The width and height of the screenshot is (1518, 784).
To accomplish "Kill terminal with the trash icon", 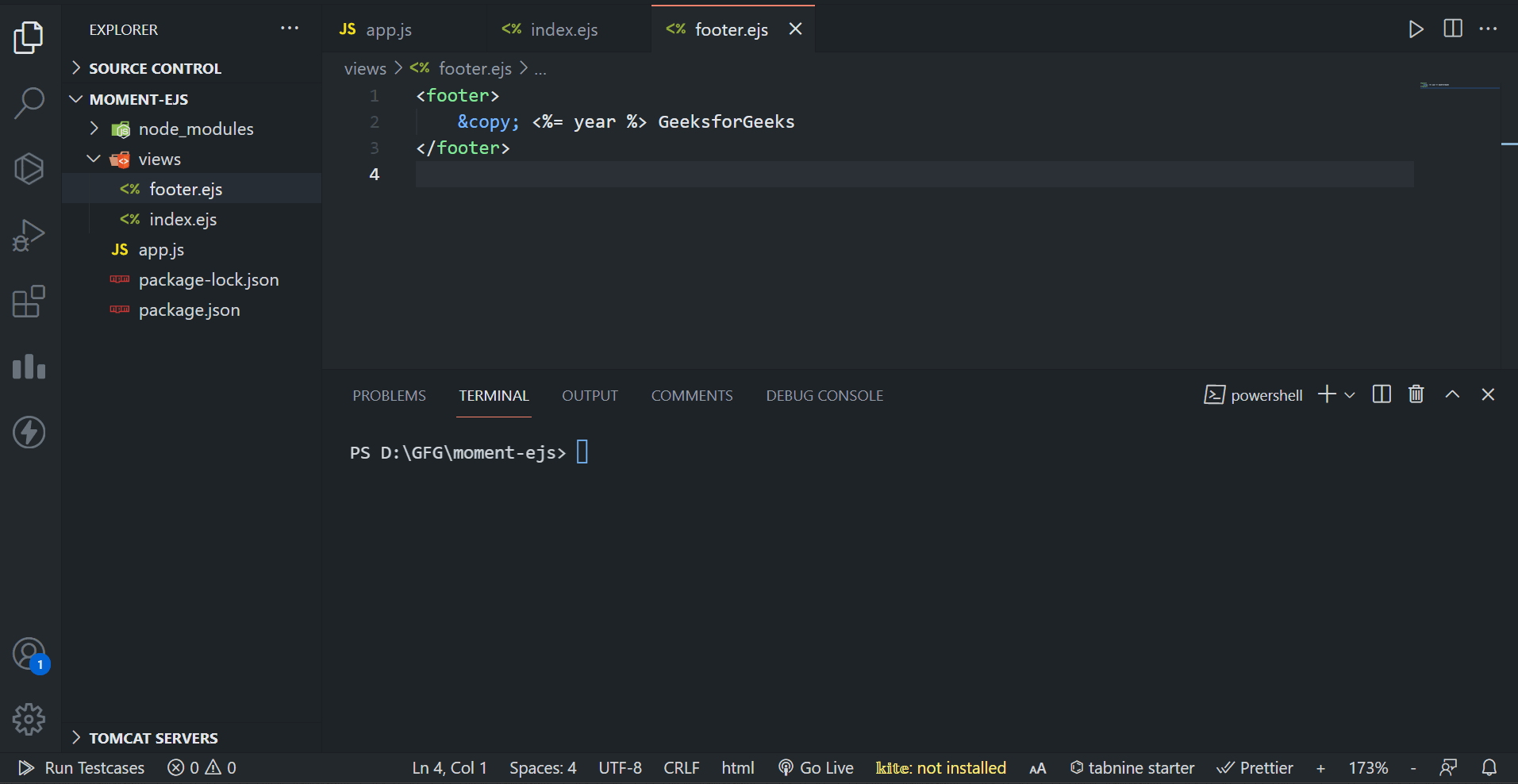I will [x=1416, y=394].
